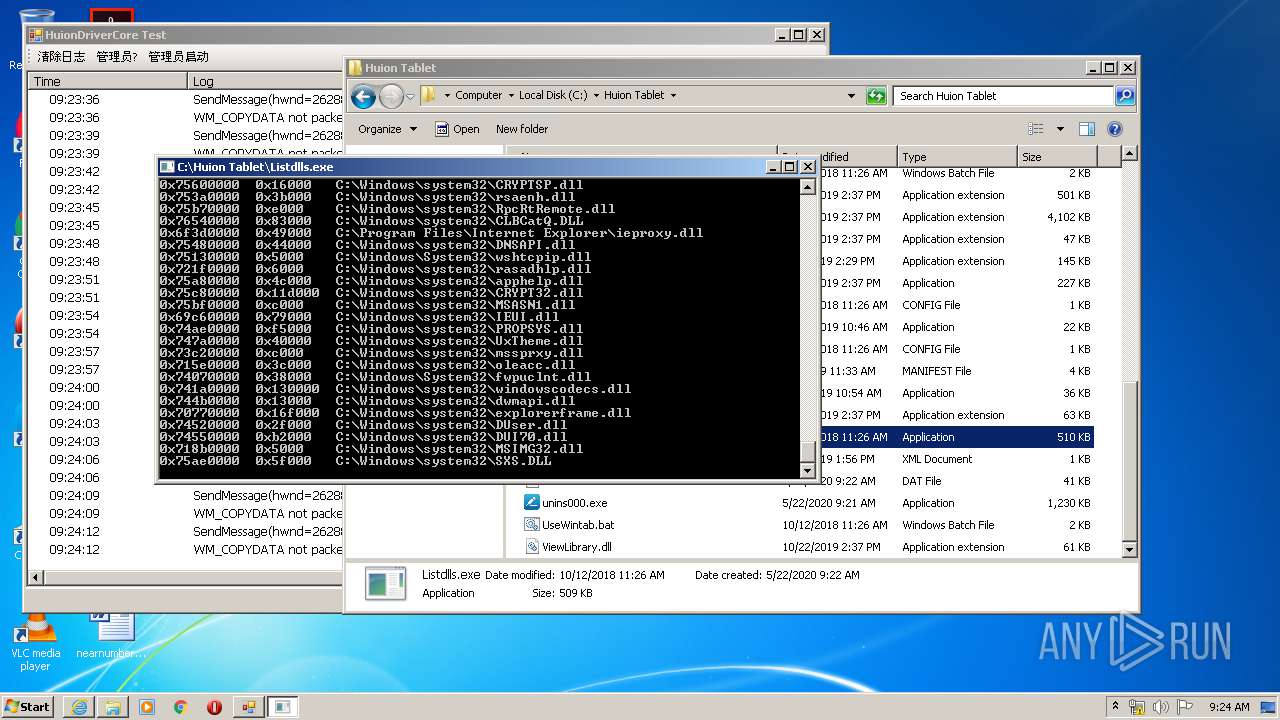Click the Change your view icon
Image resolution: width=1280 pixels, height=720 pixels.
tap(1036, 129)
